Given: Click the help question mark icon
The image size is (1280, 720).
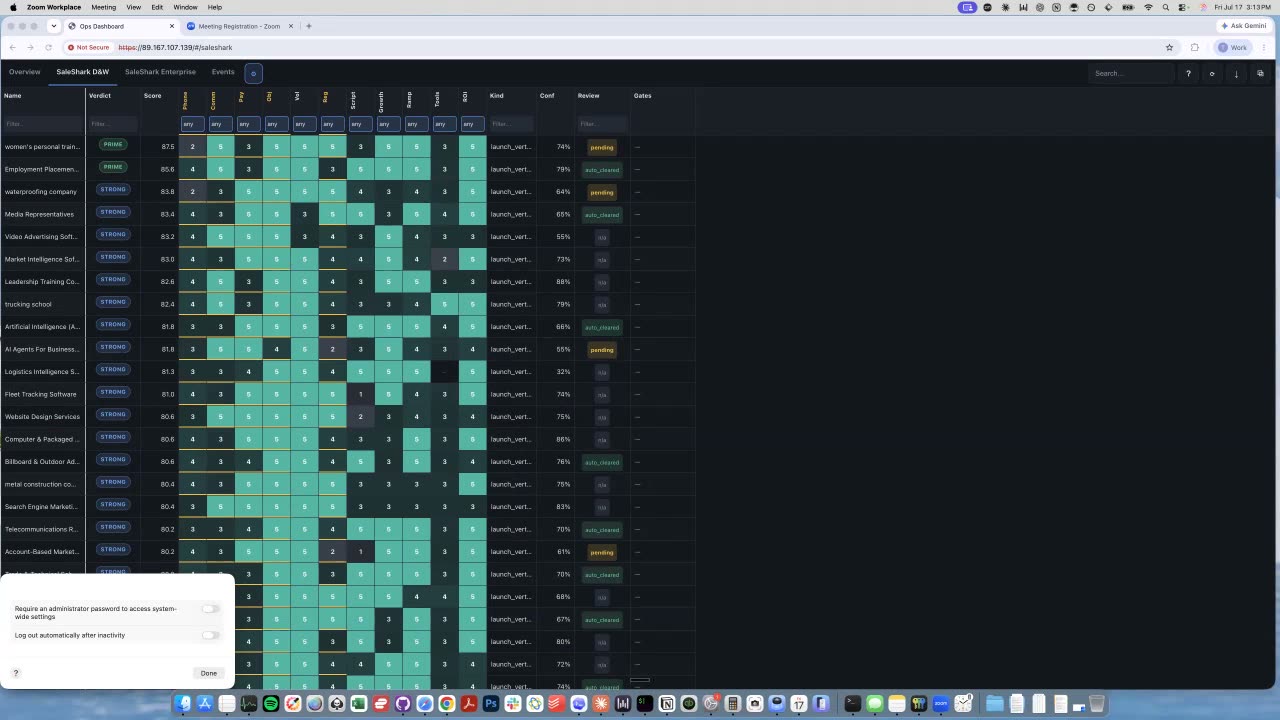Looking at the screenshot, I should pos(1188,73).
